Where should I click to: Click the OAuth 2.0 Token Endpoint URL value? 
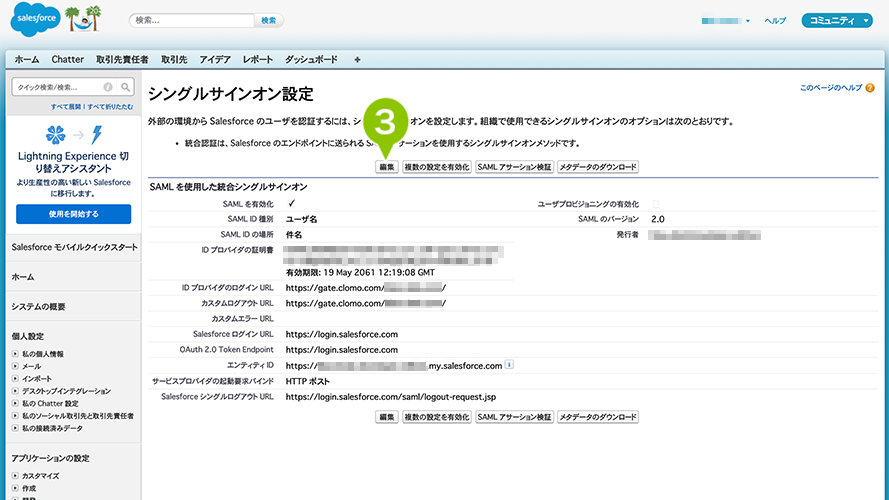coord(341,350)
